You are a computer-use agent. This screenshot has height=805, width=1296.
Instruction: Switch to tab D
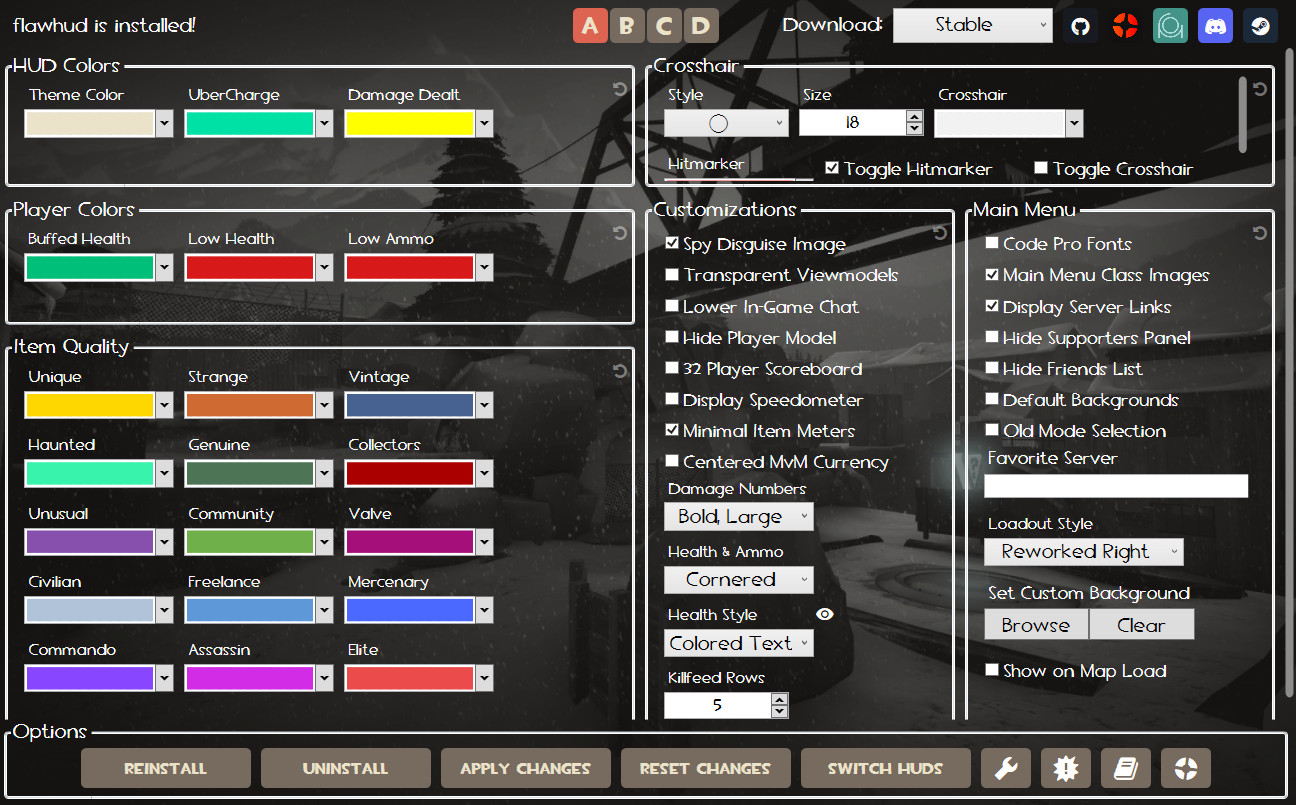click(701, 25)
